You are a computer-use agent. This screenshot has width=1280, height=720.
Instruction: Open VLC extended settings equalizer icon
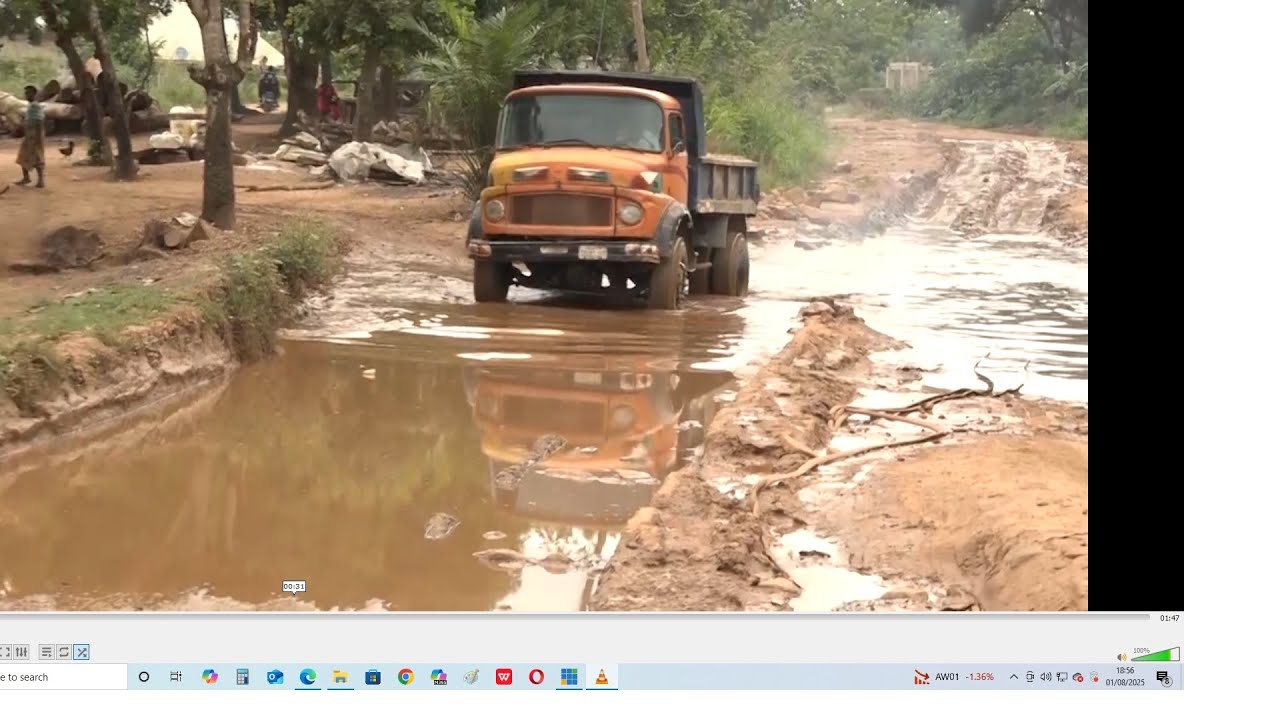pyautogui.click(x=21, y=652)
